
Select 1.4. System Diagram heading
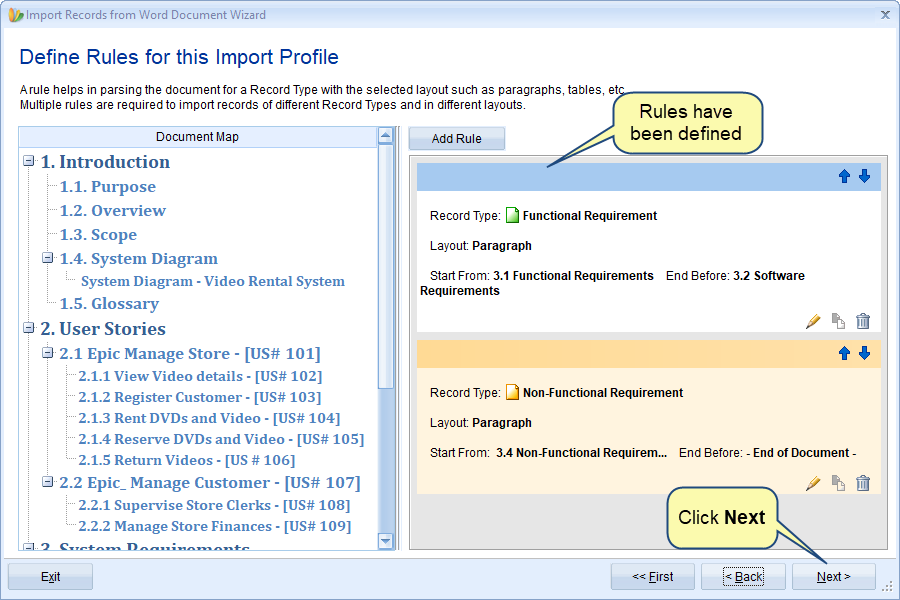pos(138,259)
